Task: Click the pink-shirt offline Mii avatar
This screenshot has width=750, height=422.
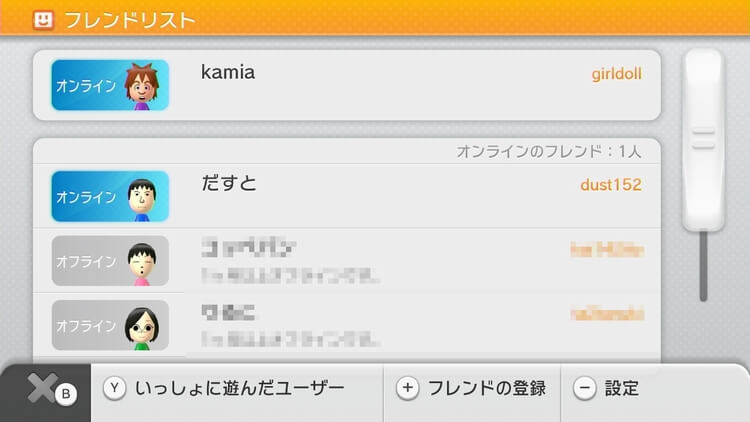Action: coord(142,264)
